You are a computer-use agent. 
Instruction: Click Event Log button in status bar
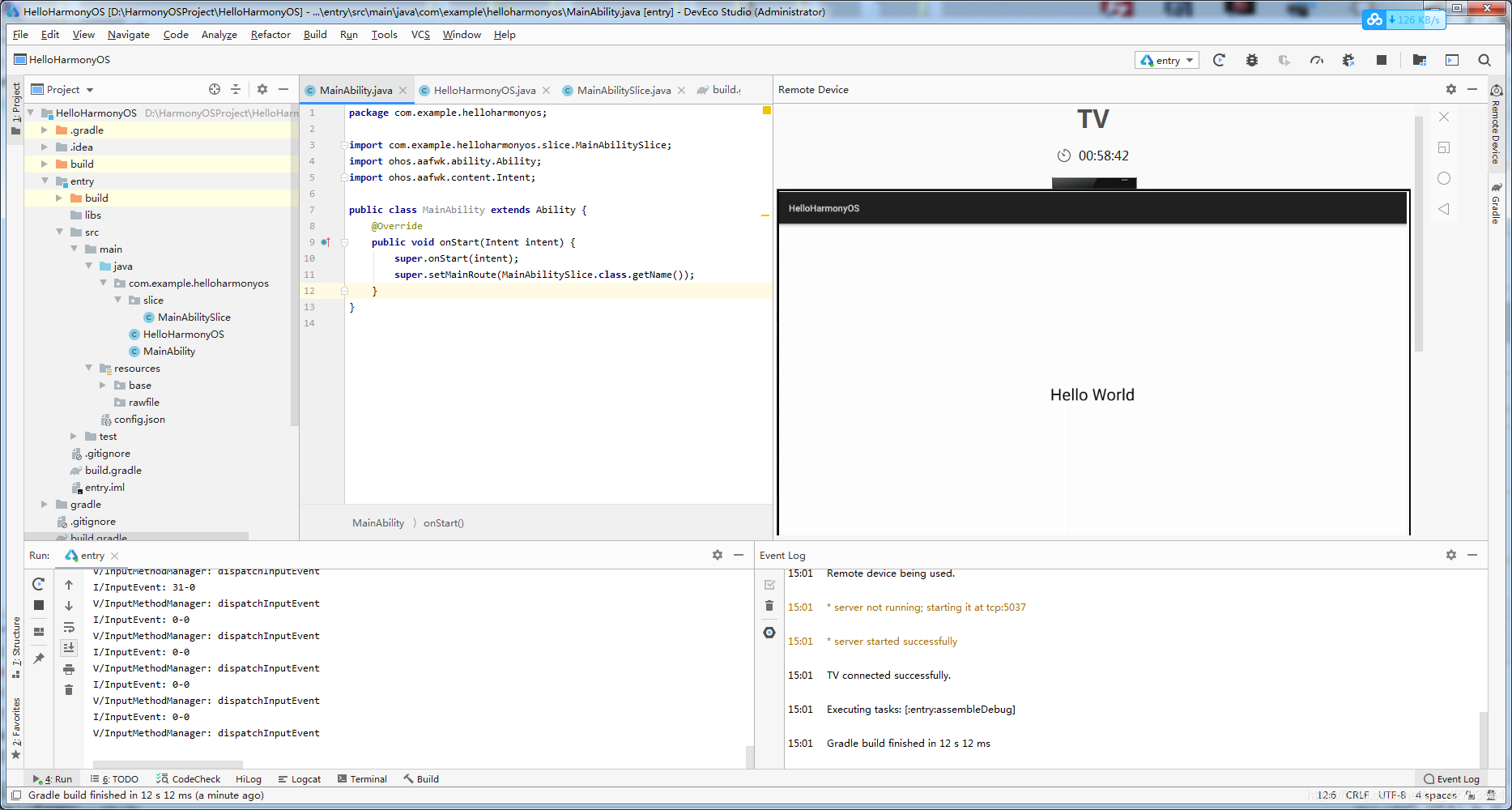[x=1451, y=779]
